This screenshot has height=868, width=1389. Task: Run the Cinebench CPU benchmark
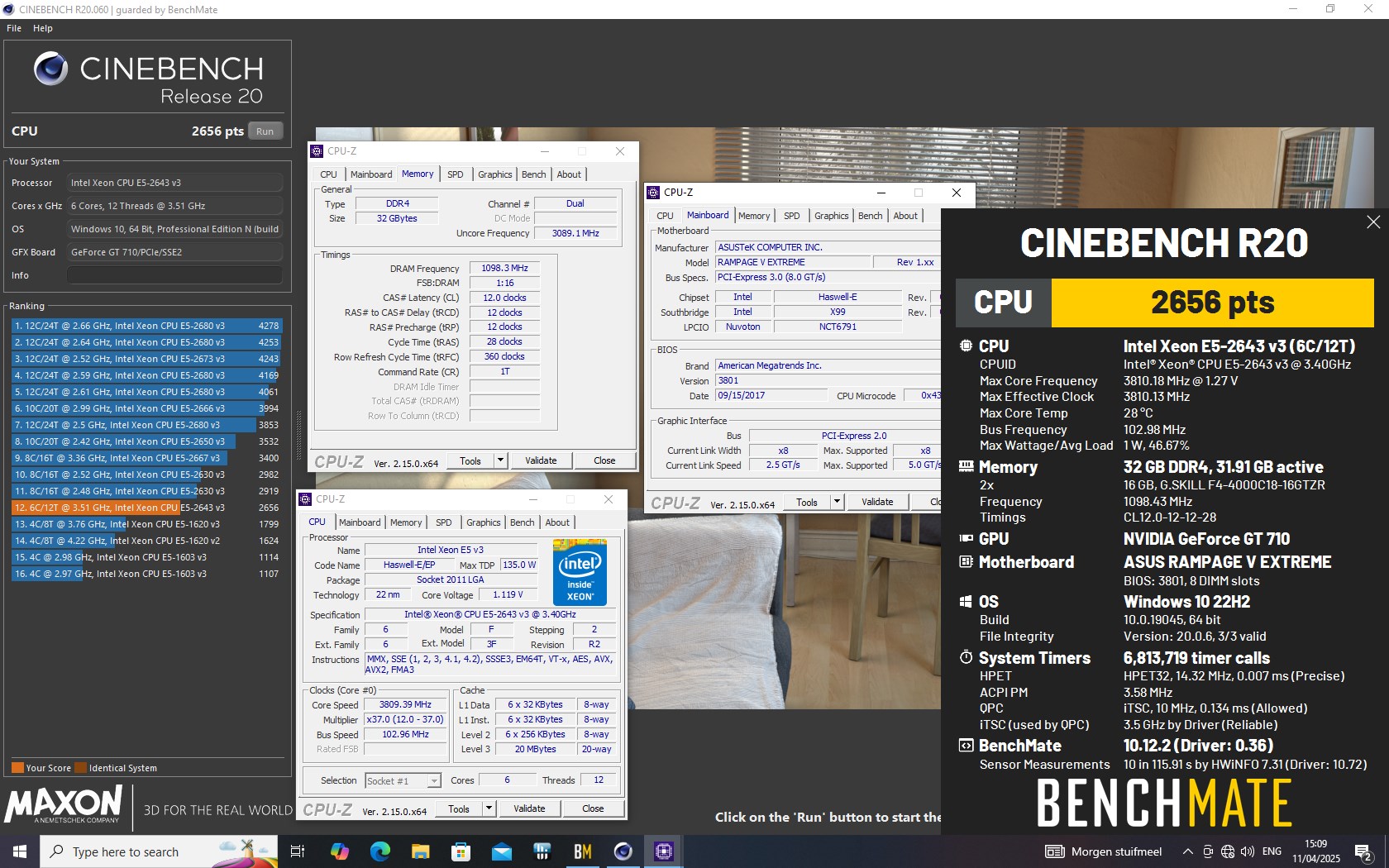tap(265, 131)
